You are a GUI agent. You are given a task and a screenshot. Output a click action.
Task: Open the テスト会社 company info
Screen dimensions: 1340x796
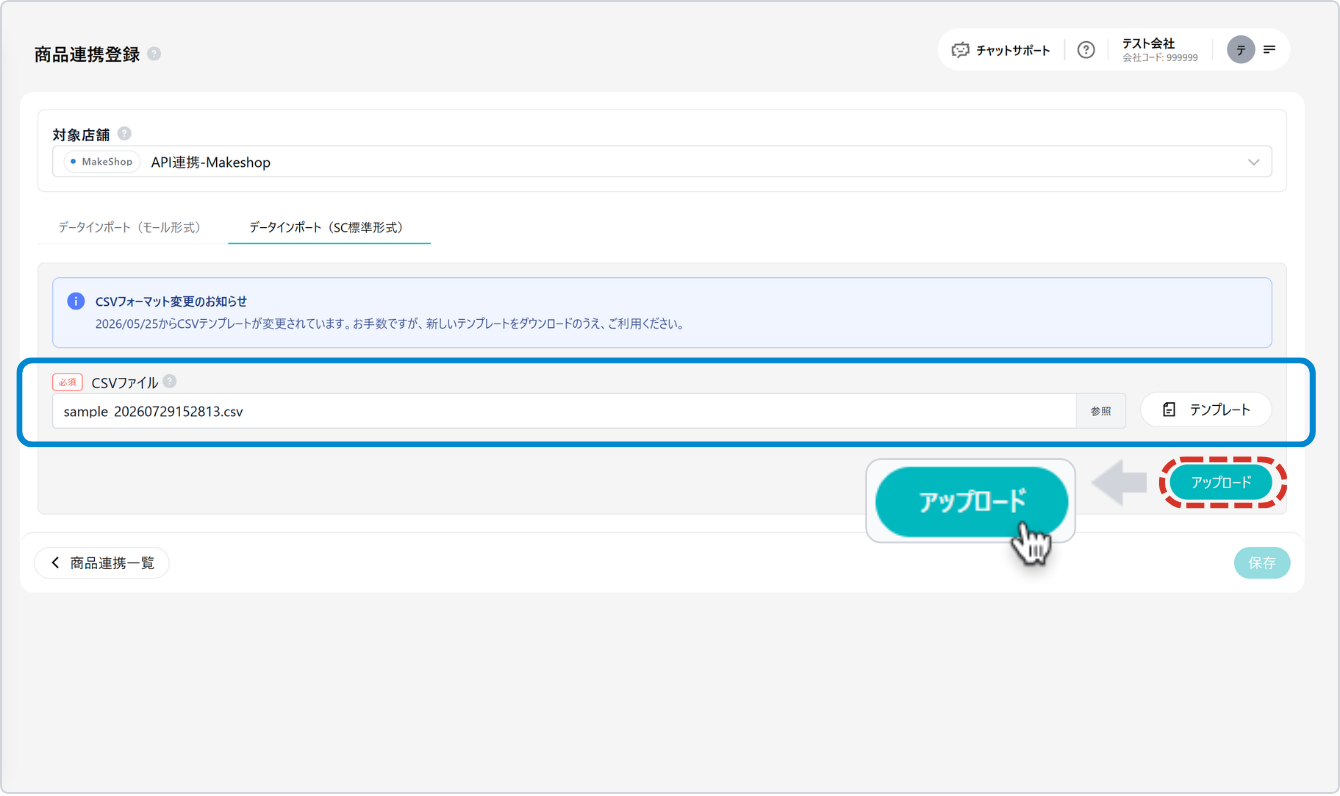click(1160, 50)
